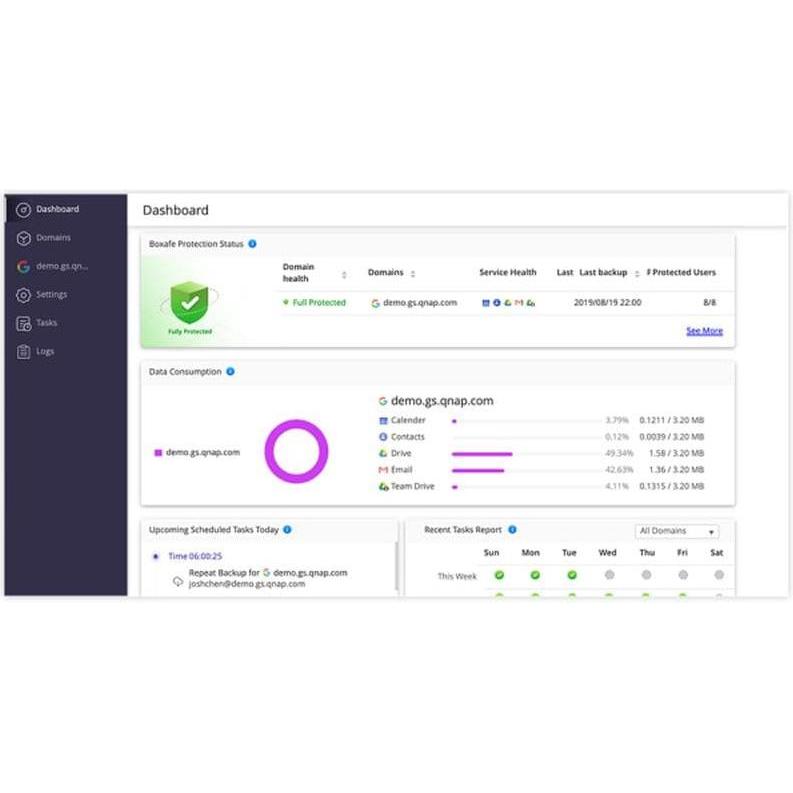Screen dimensions: 793x793
Task: Click the Drive usage progress bar
Action: click(x=526, y=454)
